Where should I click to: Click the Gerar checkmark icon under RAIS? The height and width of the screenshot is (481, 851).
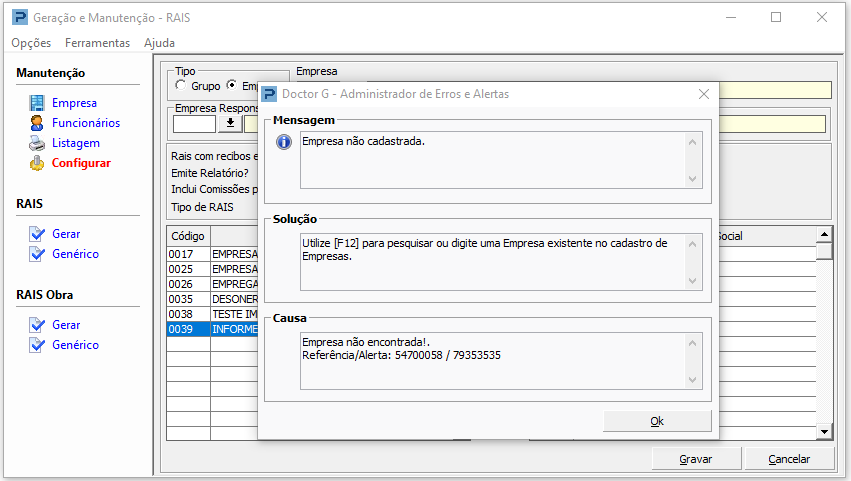tap(37, 234)
